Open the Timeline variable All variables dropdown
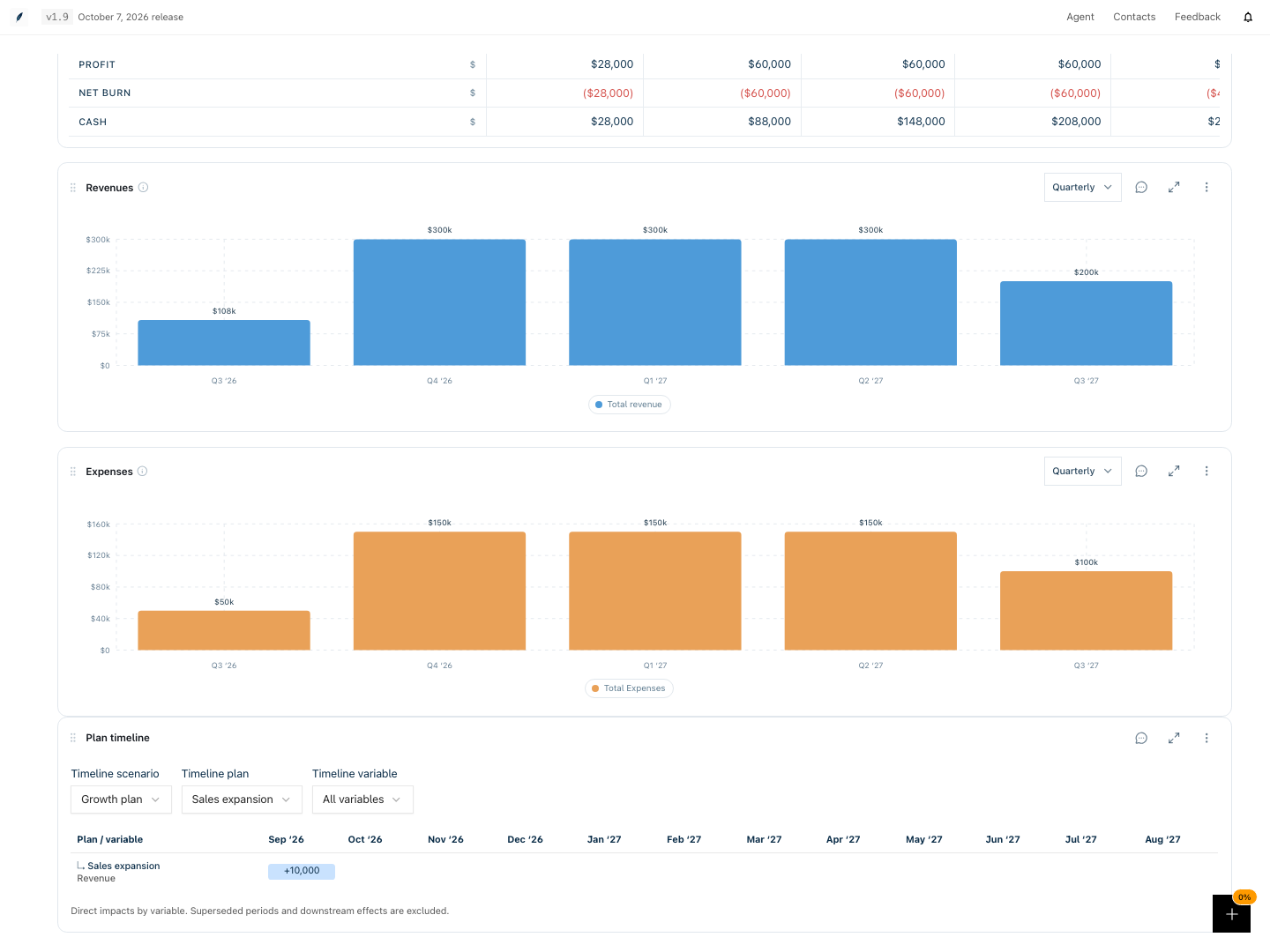 click(362, 800)
